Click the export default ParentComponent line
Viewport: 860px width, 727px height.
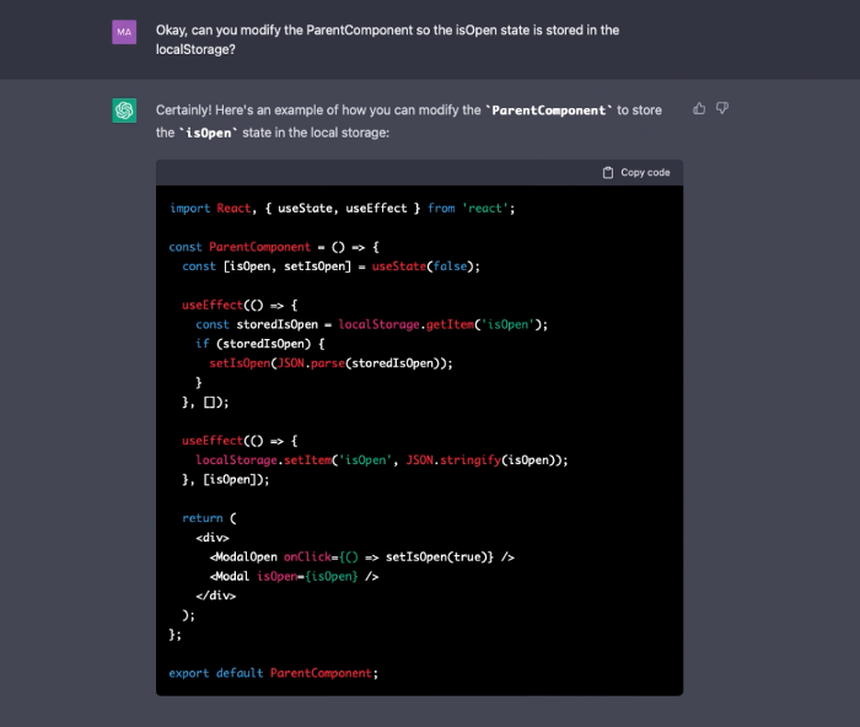[x=273, y=673]
